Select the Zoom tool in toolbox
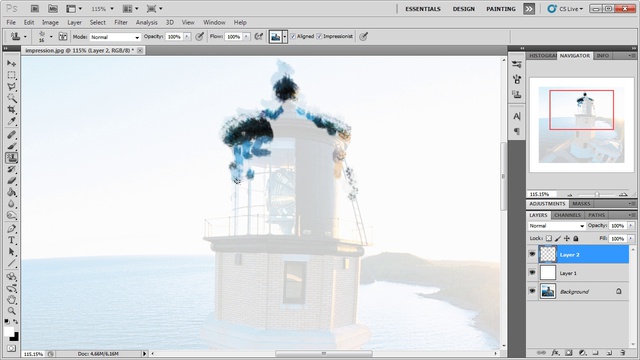This screenshot has width=640, height=360. (11, 311)
